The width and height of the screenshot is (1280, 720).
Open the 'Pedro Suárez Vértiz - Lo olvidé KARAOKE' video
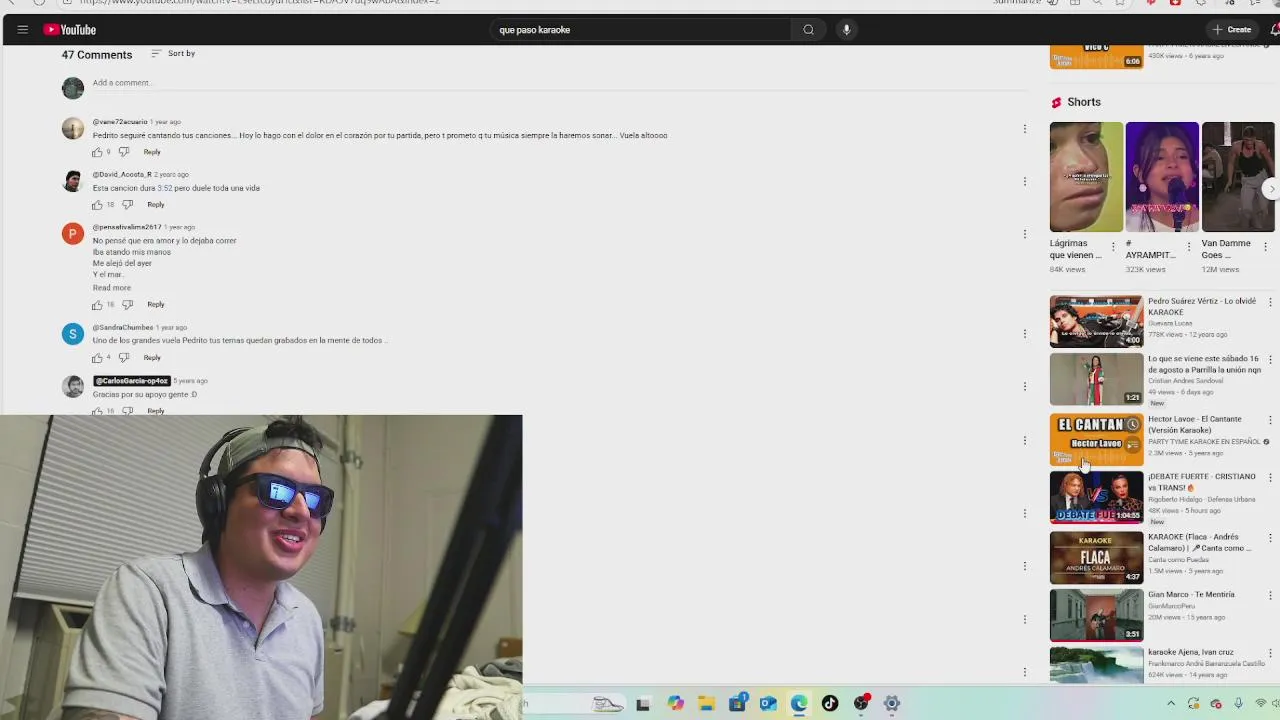click(1096, 321)
